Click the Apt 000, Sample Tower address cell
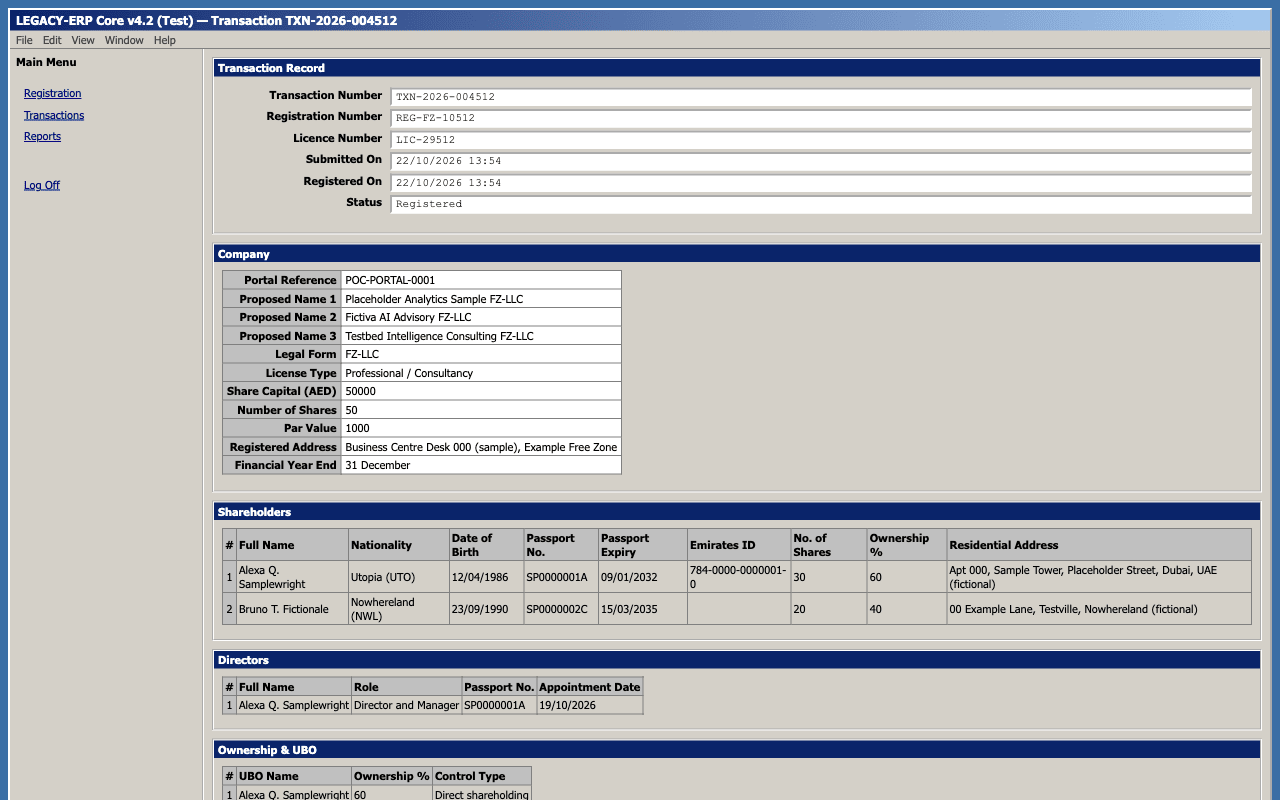 (x=1099, y=577)
